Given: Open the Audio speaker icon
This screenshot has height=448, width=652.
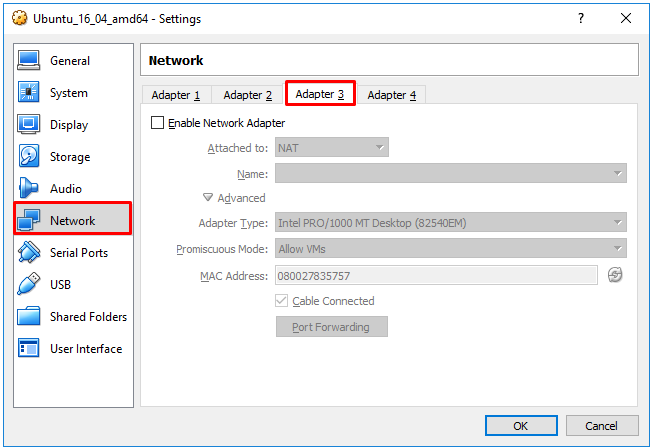Looking at the screenshot, I should 28,188.
